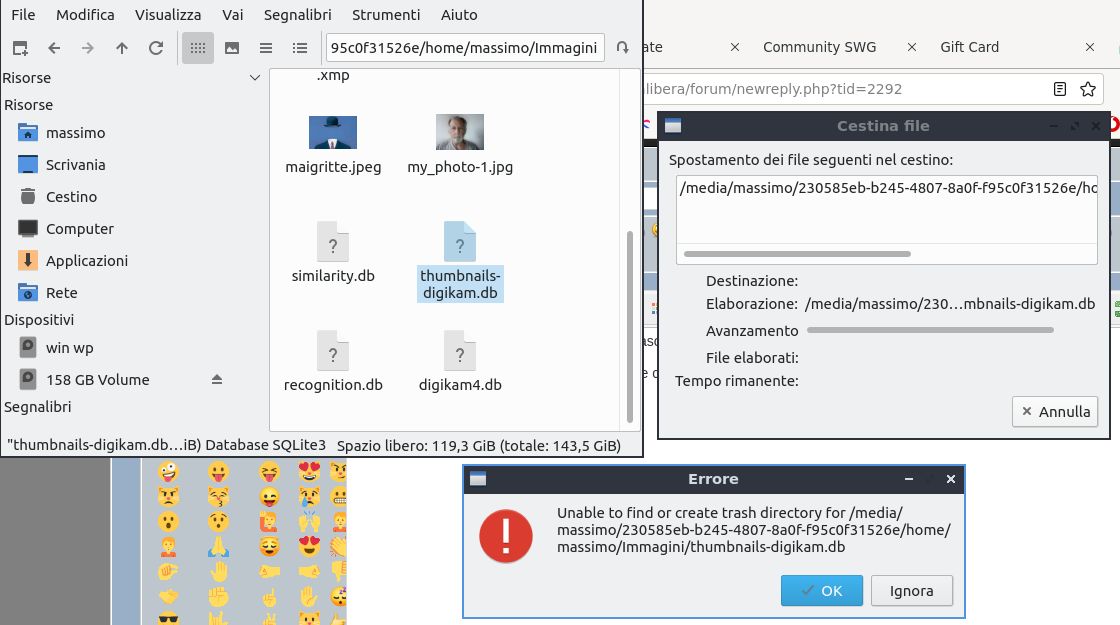Bookmark this page with star icon
The width and height of the screenshot is (1120, 625).
1088,89
